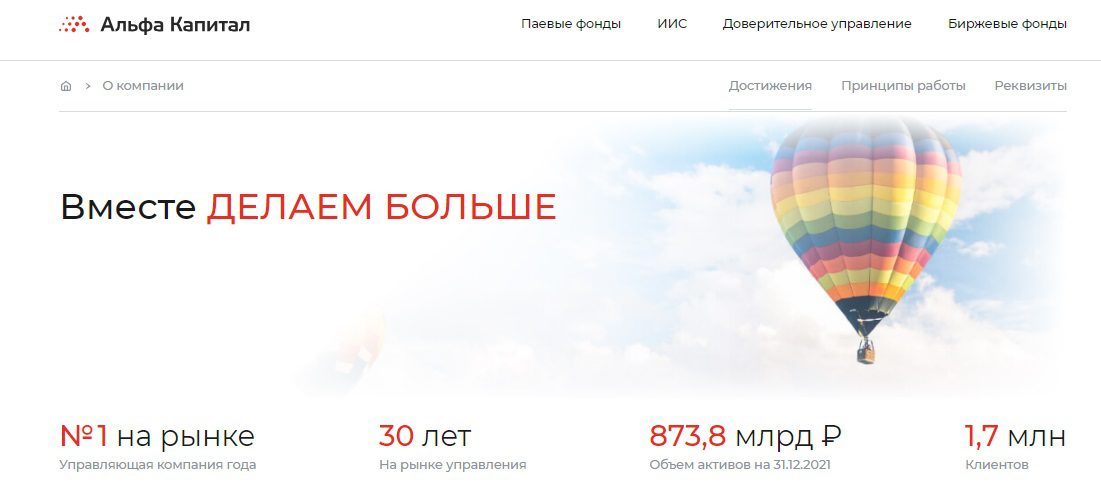Click the Вместе ДЕЛАЕМ БОЛЬШЕ headline

pyautogui.click(x=308, y=207)
